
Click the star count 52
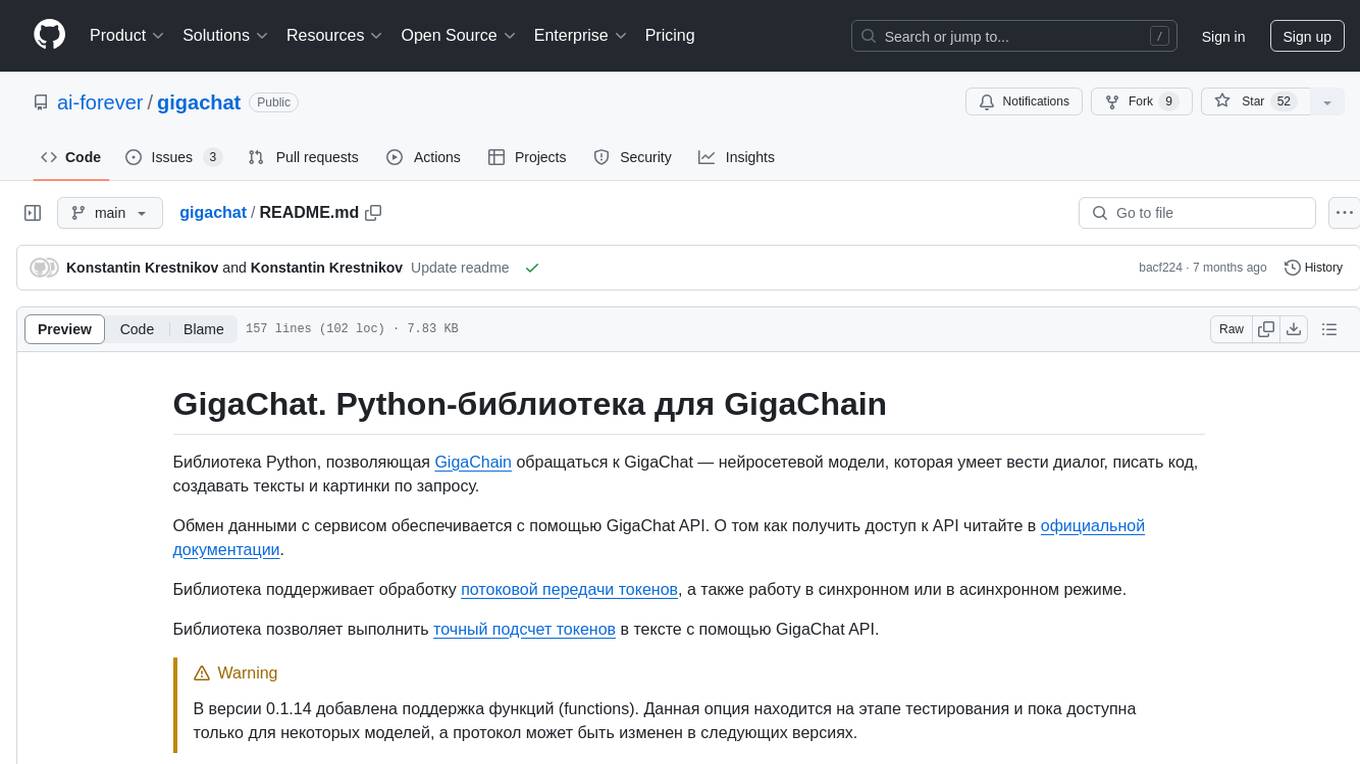1285,101
